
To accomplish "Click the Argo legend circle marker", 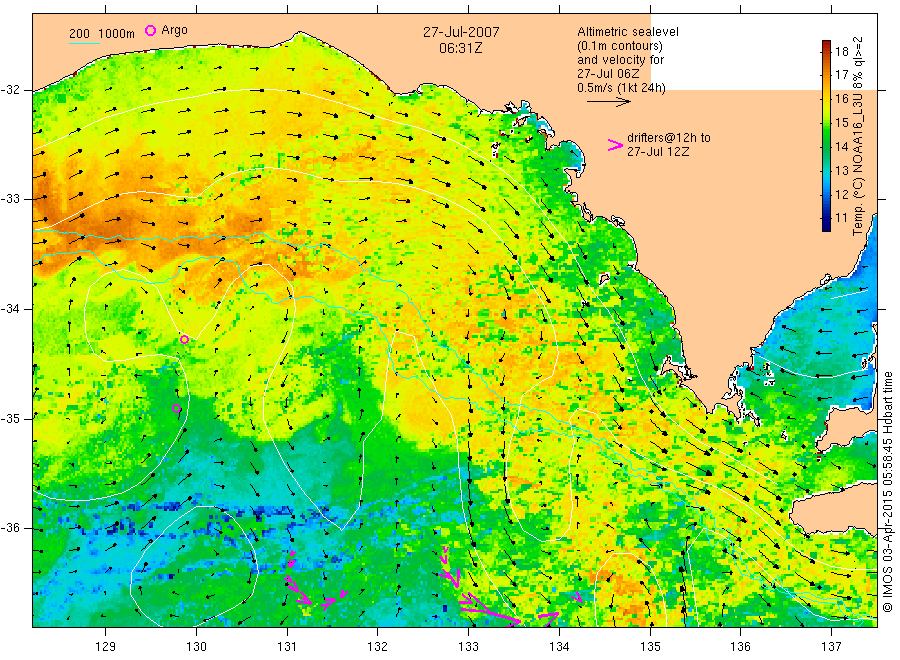I will click(x=150, y=30).
